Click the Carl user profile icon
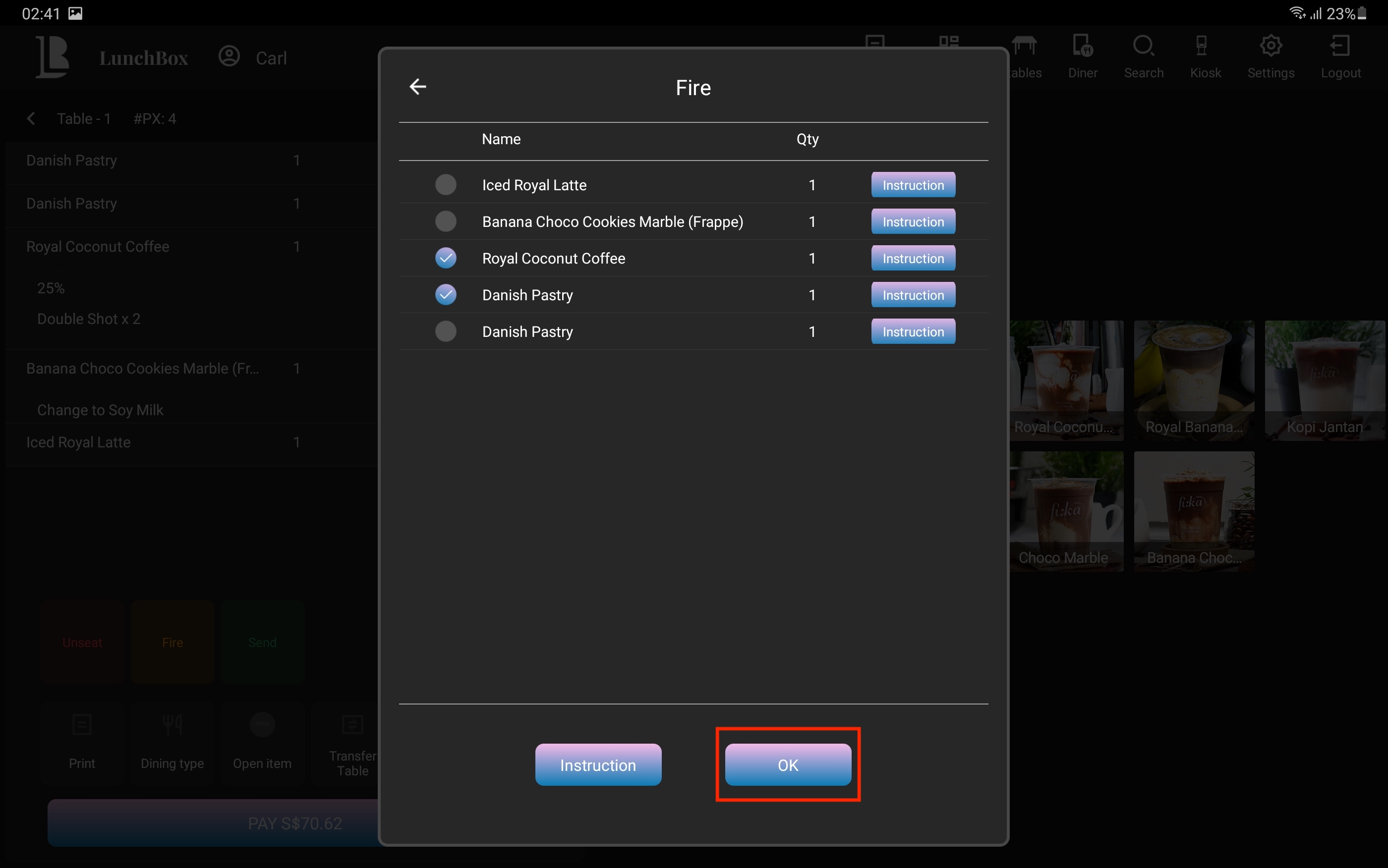Viewport: 1388px width, 868px height. point(229,57)
